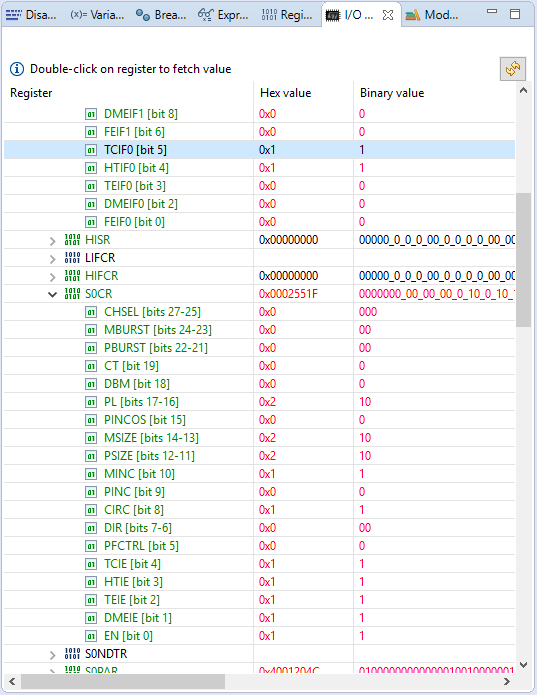Click S0CR hex value 0x0002551F
The height and width of the screenshot is (695, 537).
[288, 294]
